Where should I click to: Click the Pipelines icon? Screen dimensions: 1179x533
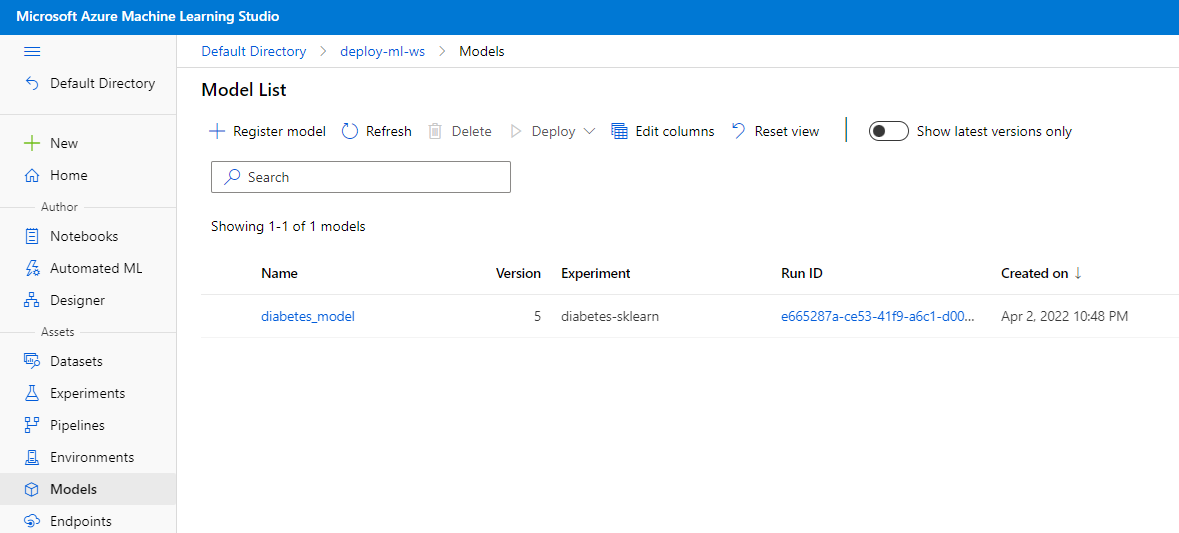32,426
